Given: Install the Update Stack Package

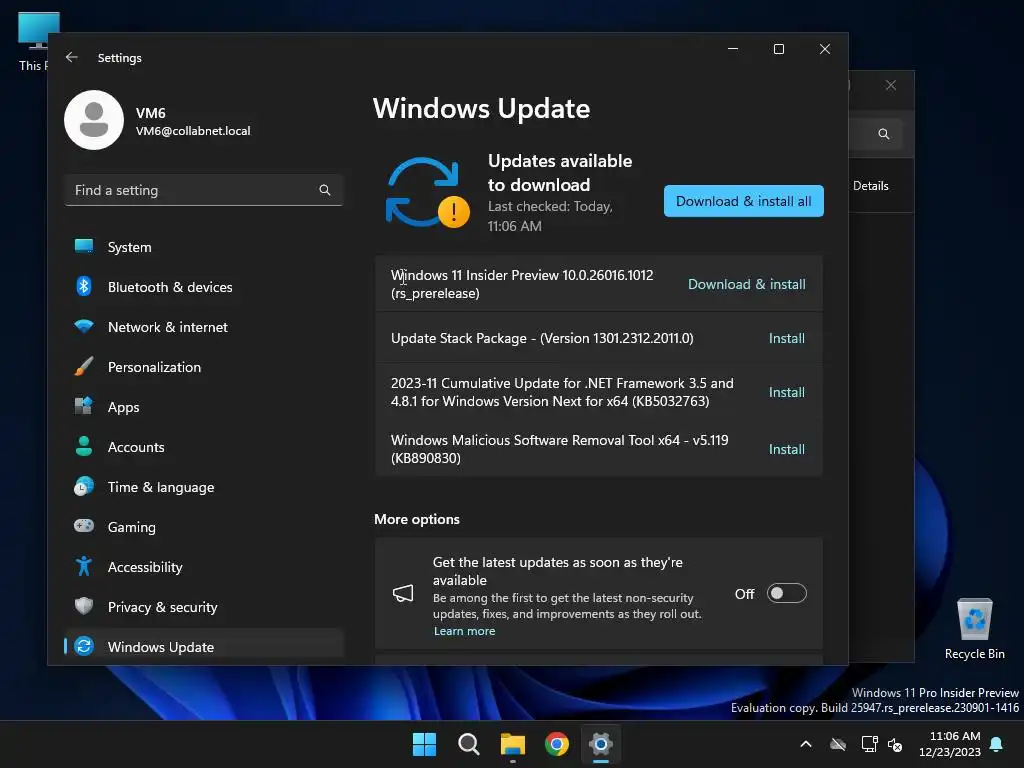Looking at the screenshot, I should point(786,338).
